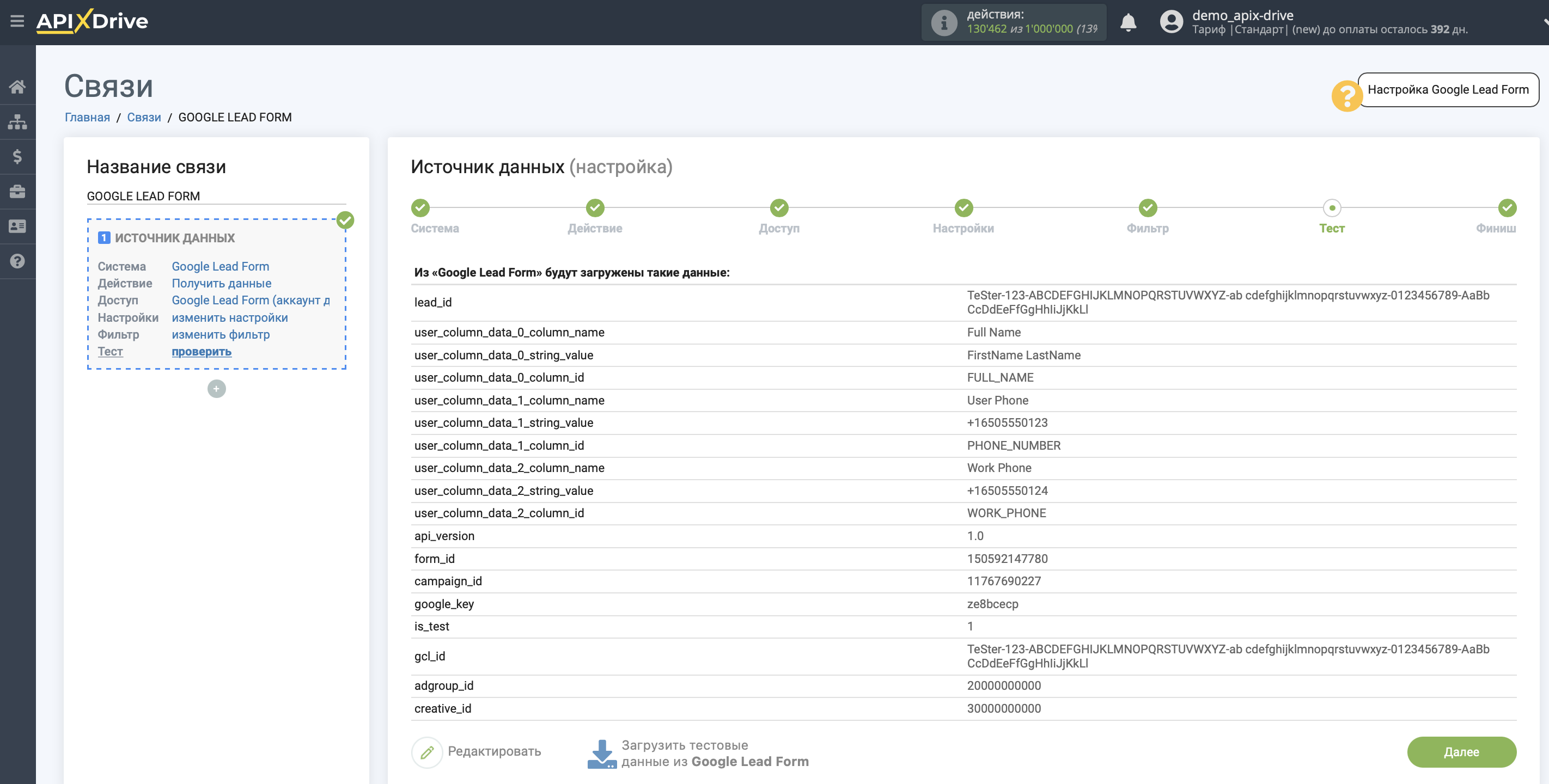Open the ID card icon in sidebar
Screen dimensions: 1549x784
(x=17, y=226)
